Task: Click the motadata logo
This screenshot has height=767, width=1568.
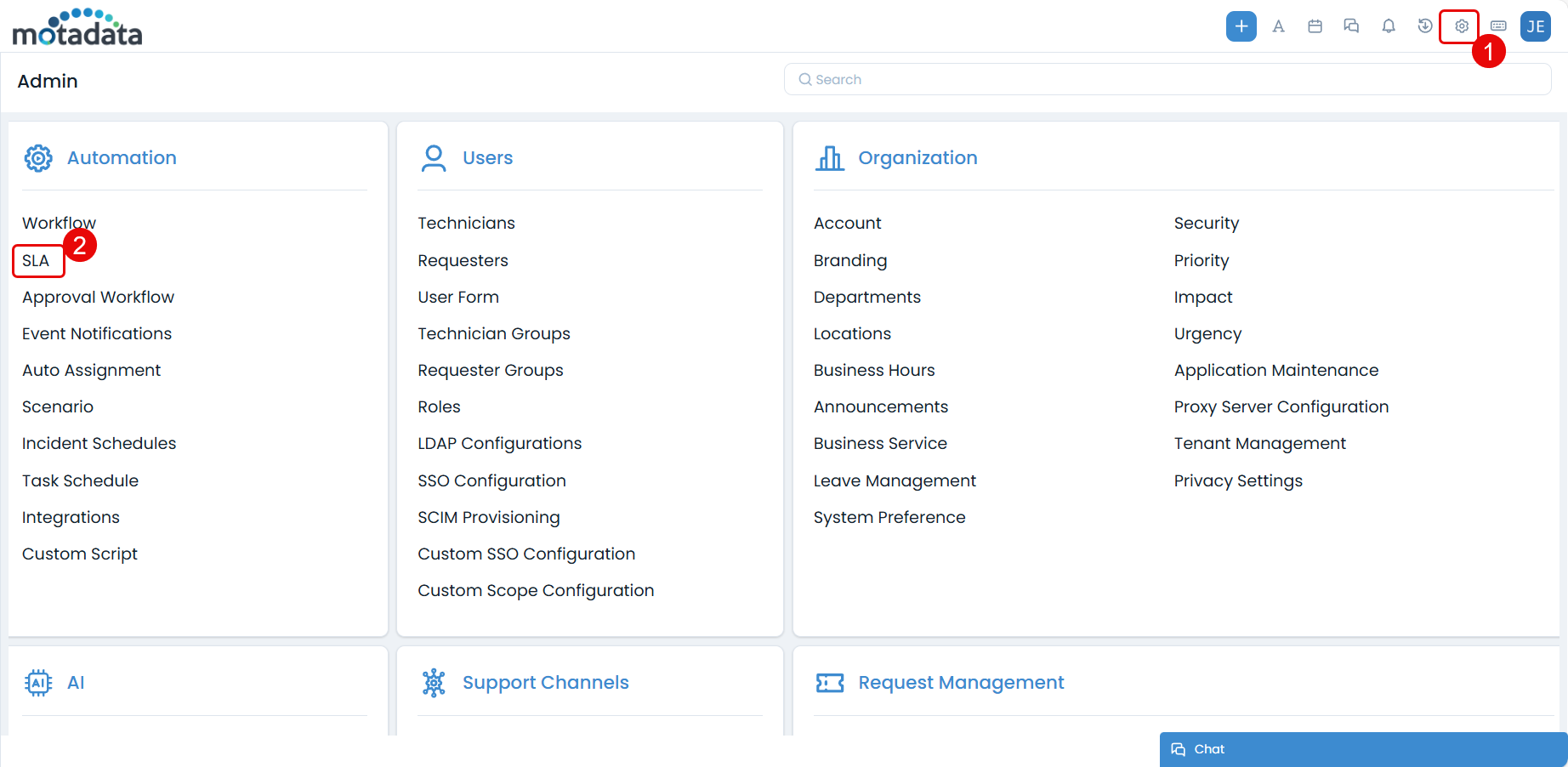Action: [x=77, y=27]
